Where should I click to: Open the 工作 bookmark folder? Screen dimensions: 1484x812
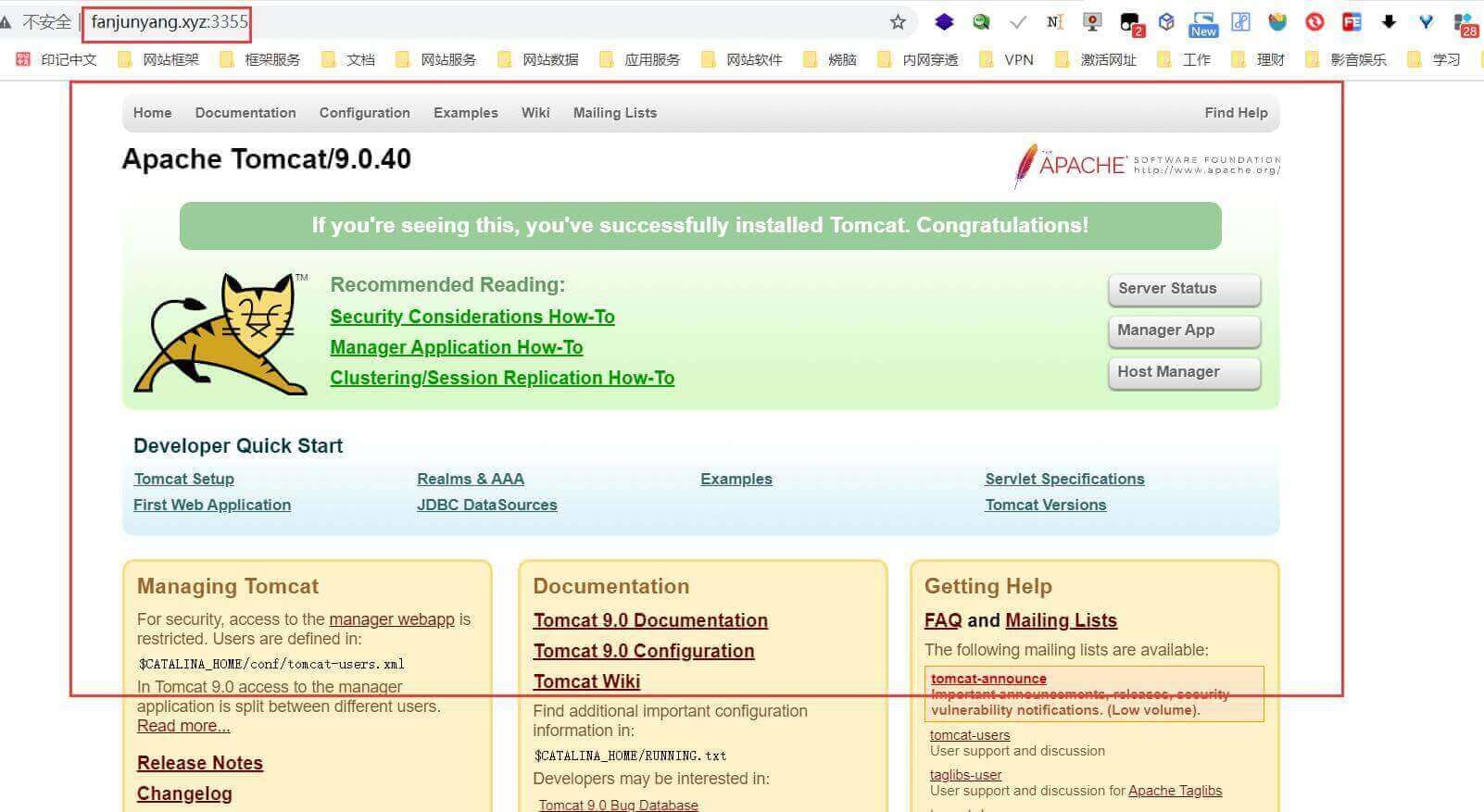tap(1184, 59)
